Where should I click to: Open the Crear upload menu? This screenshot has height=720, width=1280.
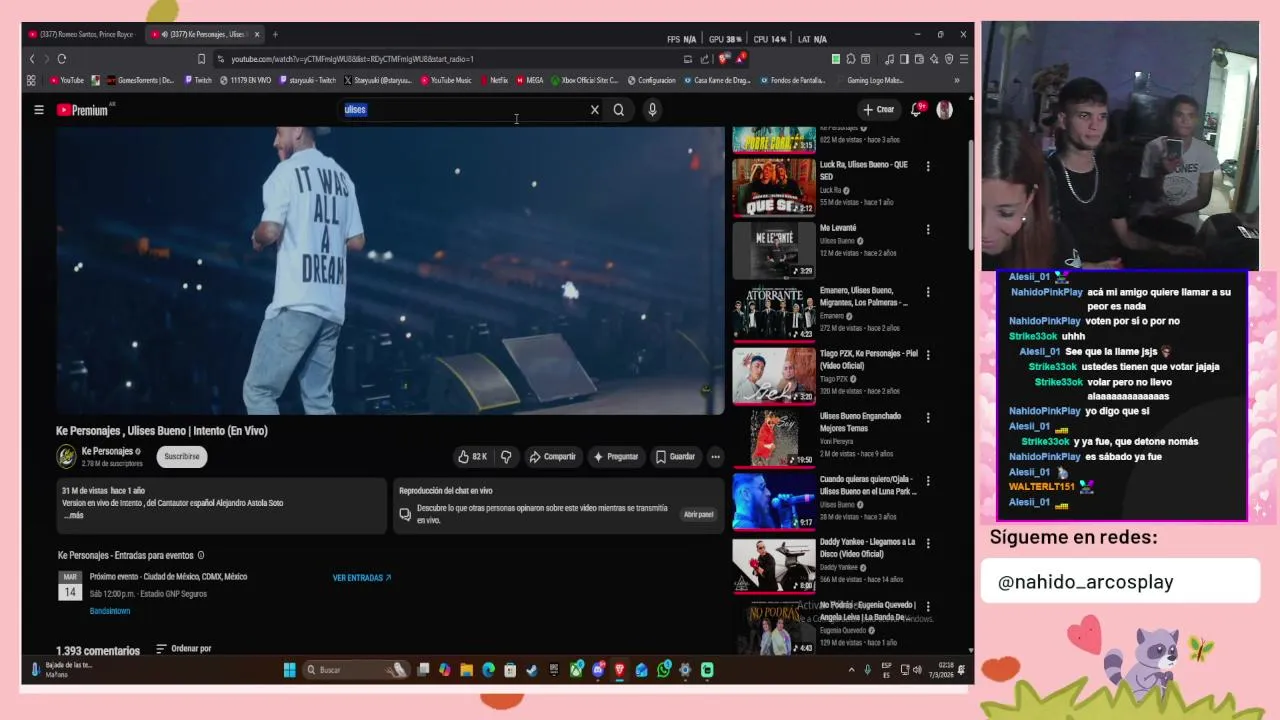(878, 110)
